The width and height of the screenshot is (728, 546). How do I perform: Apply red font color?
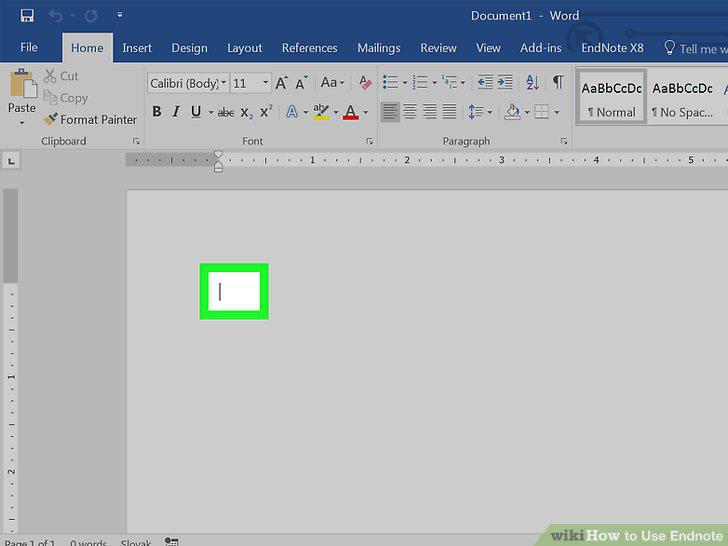coord(351,112)
